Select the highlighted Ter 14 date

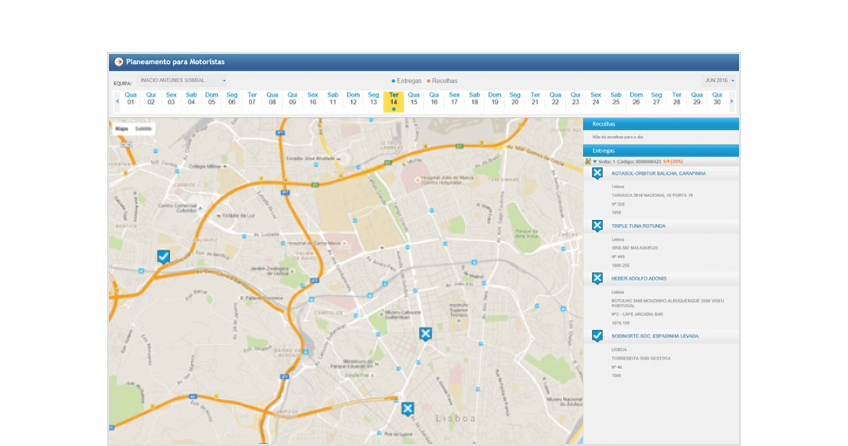393,99
